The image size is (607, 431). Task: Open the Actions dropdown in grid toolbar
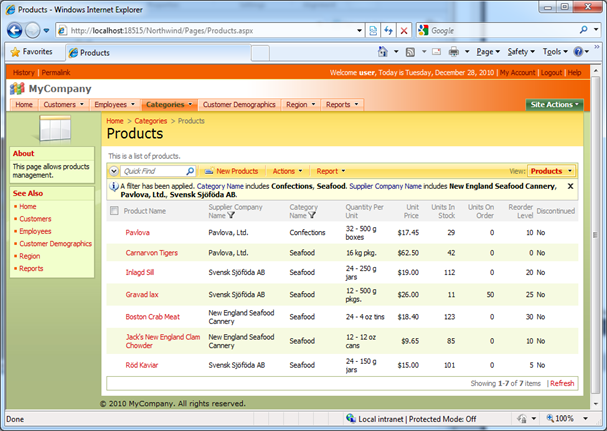287,171
